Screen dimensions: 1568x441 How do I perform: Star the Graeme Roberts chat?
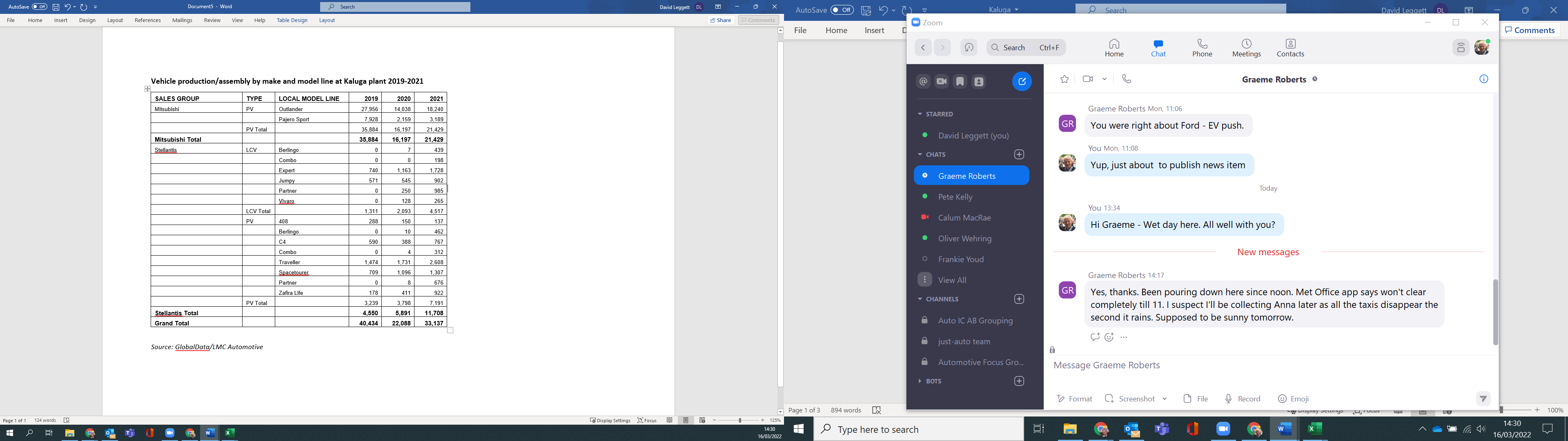[1064, 79]
